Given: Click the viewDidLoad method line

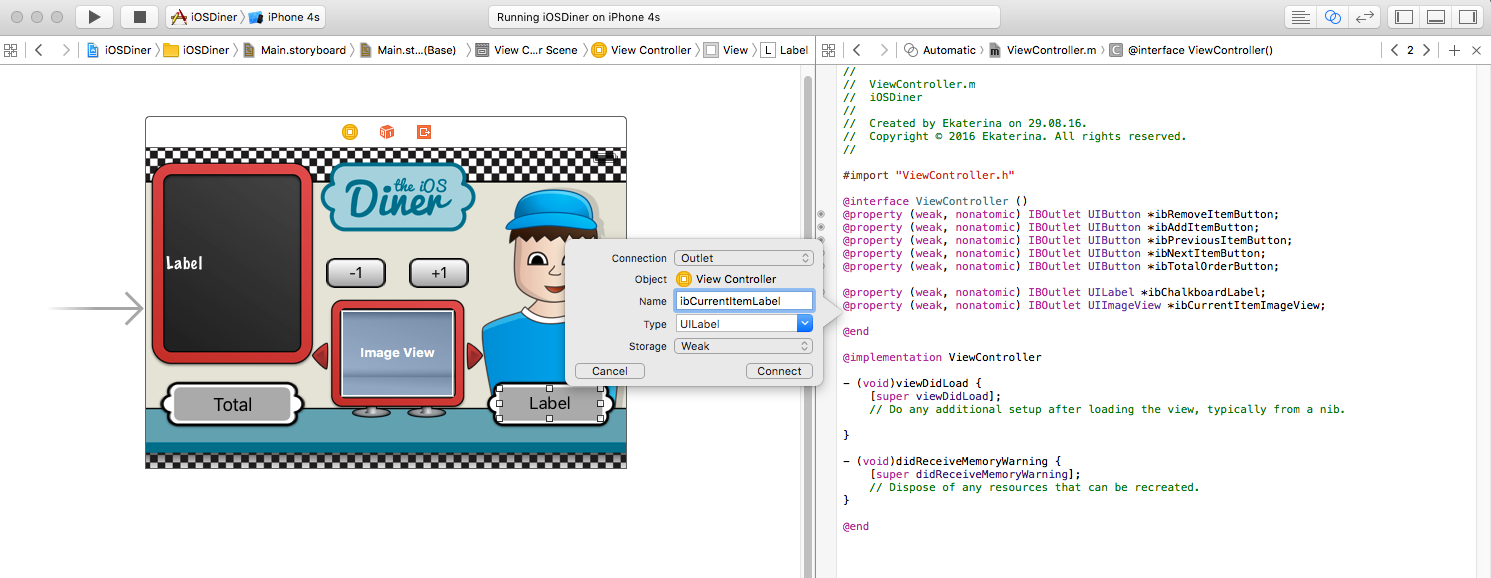Looking at the screenshot, I should (913, 383).
